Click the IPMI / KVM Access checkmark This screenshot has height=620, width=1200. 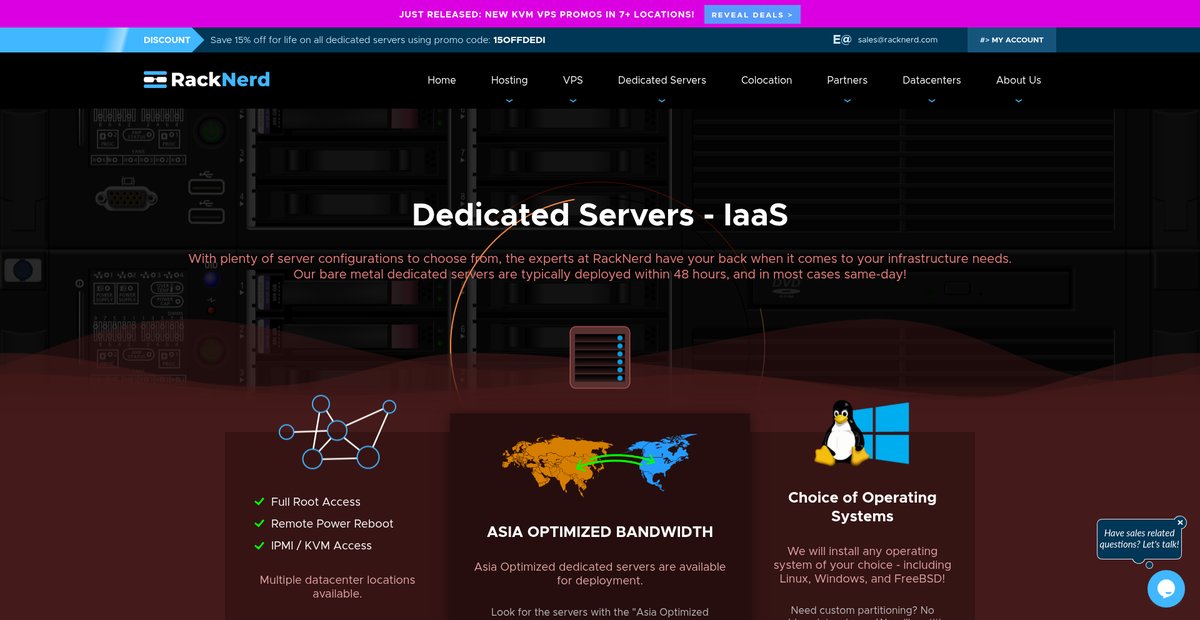pyautogui.click(x=260, y=546)
